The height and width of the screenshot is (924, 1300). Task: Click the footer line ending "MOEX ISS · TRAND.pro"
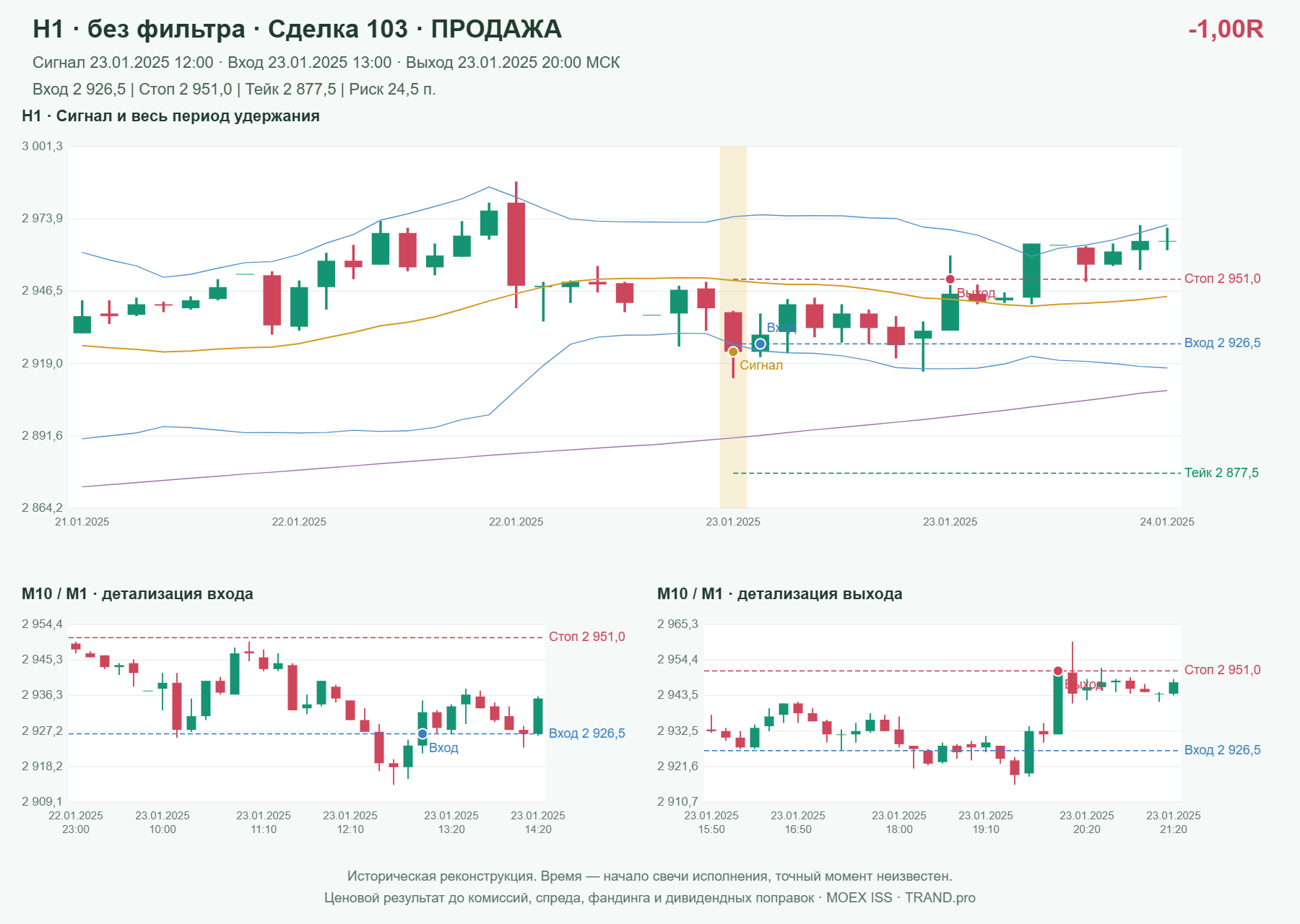[x=650, y=898]
